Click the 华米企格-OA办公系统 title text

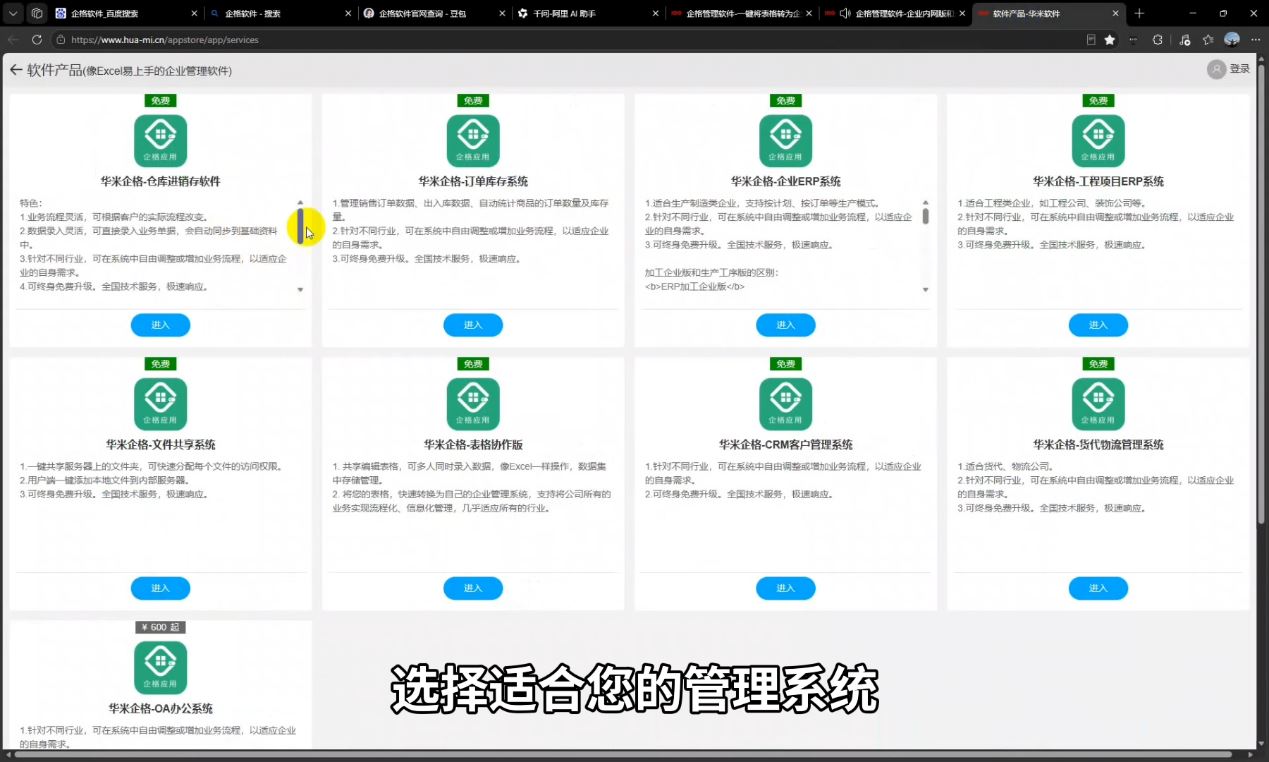[160, 708]
